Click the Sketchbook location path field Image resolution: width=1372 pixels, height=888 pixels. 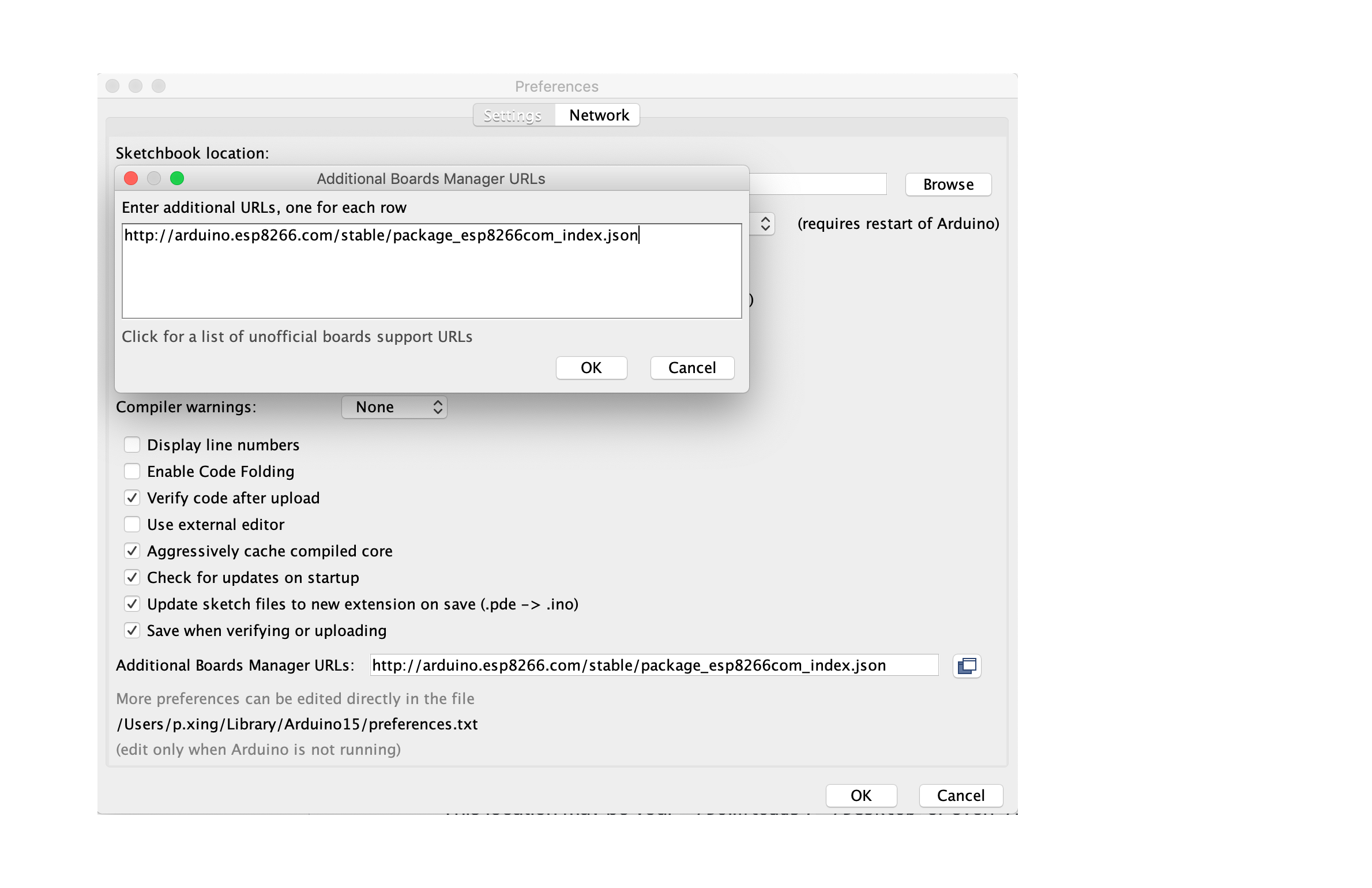pos(818,184)
